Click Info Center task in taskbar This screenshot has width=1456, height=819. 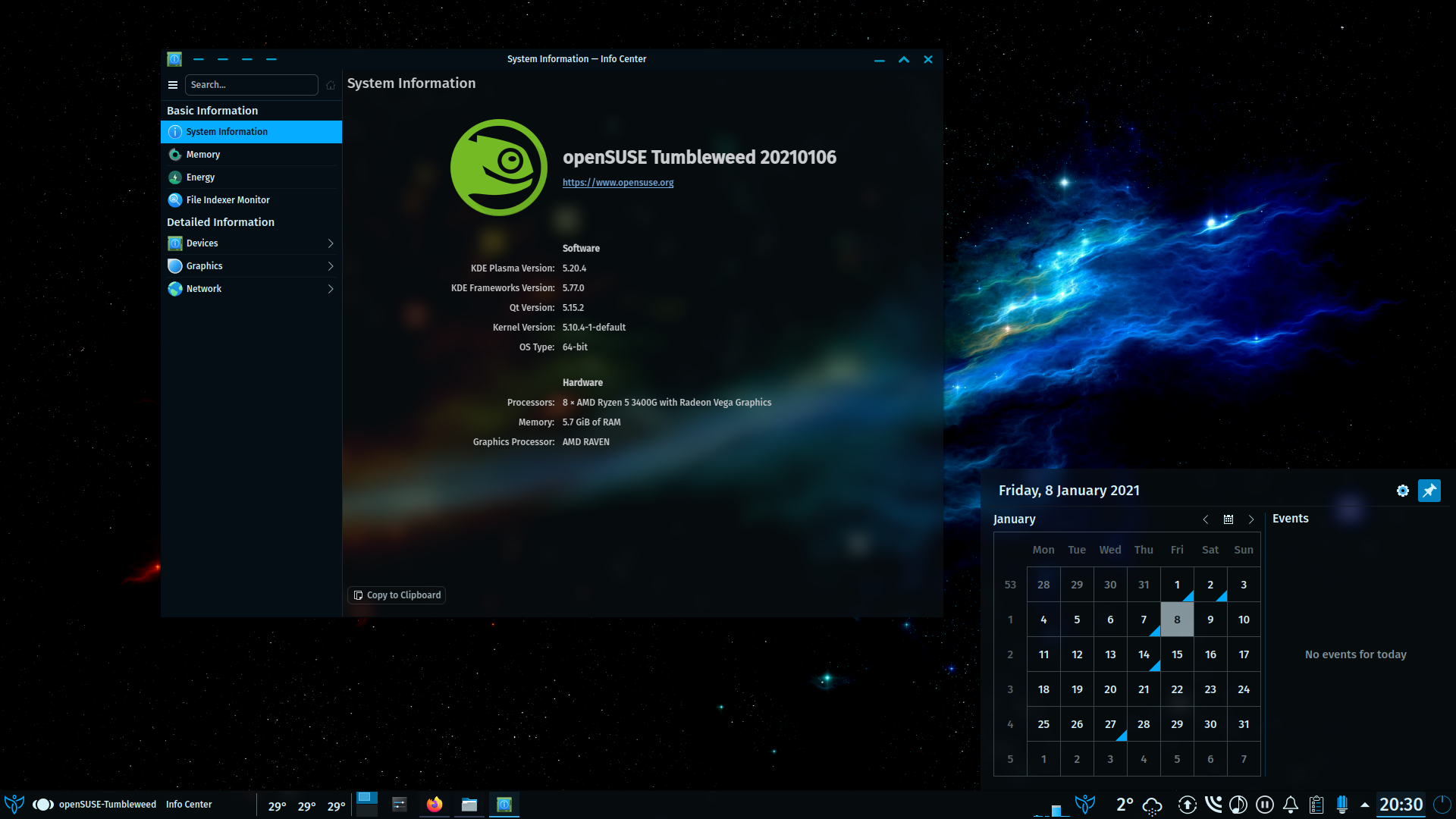pyautogui.click(x=504, y=805)
